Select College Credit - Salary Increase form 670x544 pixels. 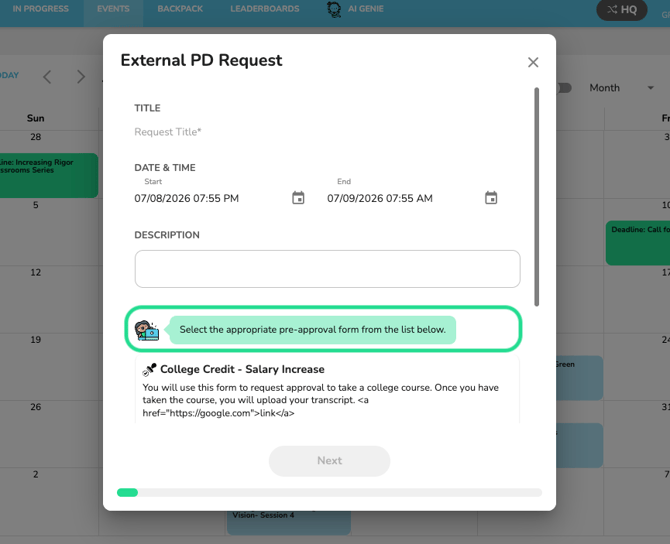pyautogui.click(x=327, y=390)
